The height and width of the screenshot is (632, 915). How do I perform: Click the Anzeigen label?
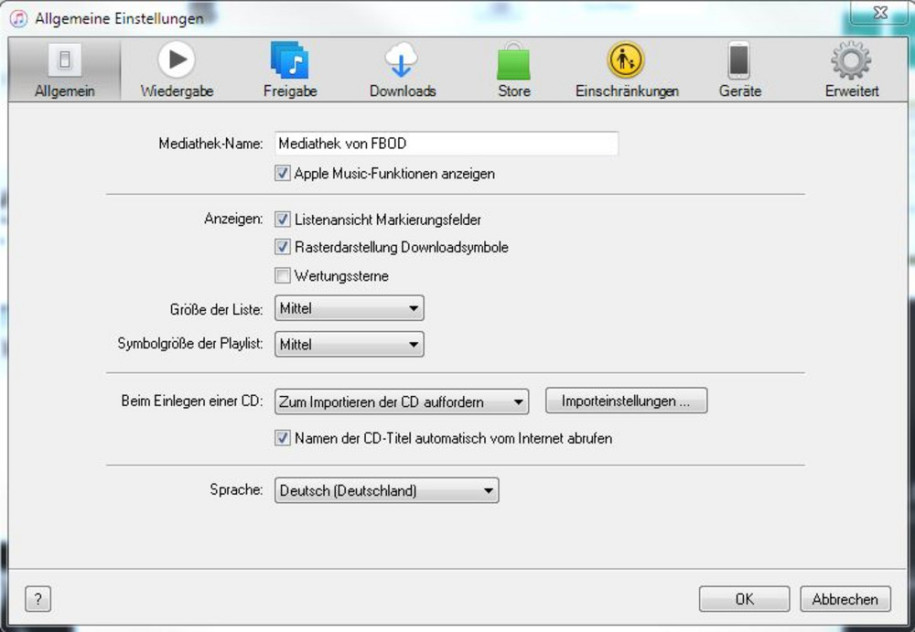point(233,219)
